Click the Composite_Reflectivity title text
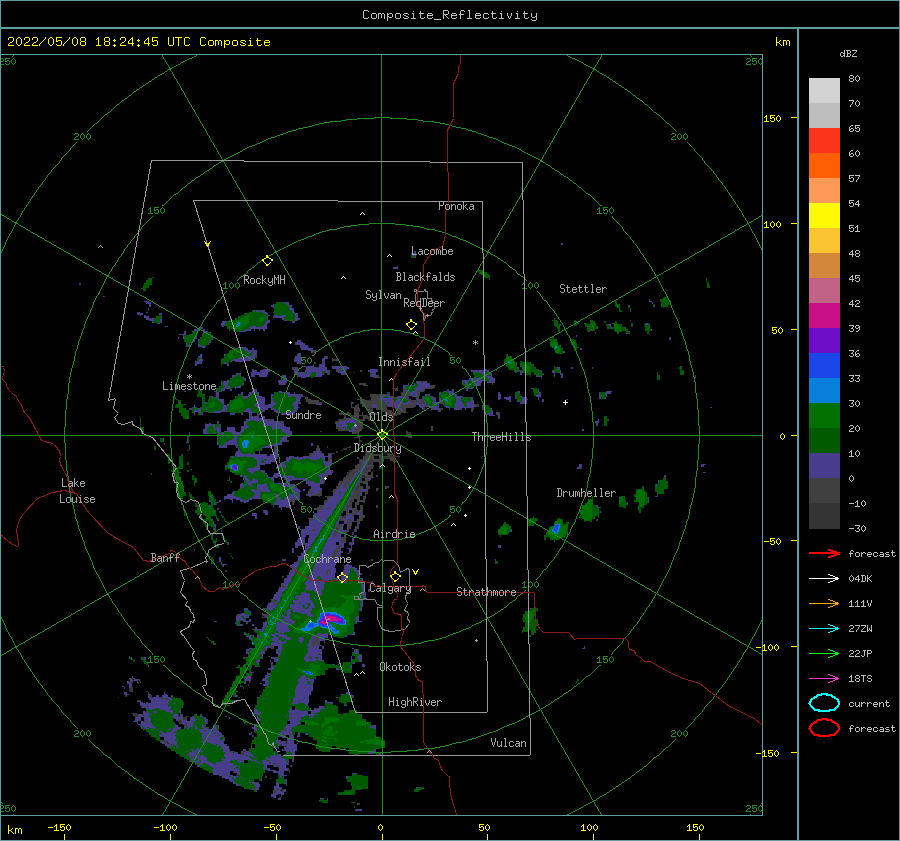The image size is (900, 841). point(450,15)
